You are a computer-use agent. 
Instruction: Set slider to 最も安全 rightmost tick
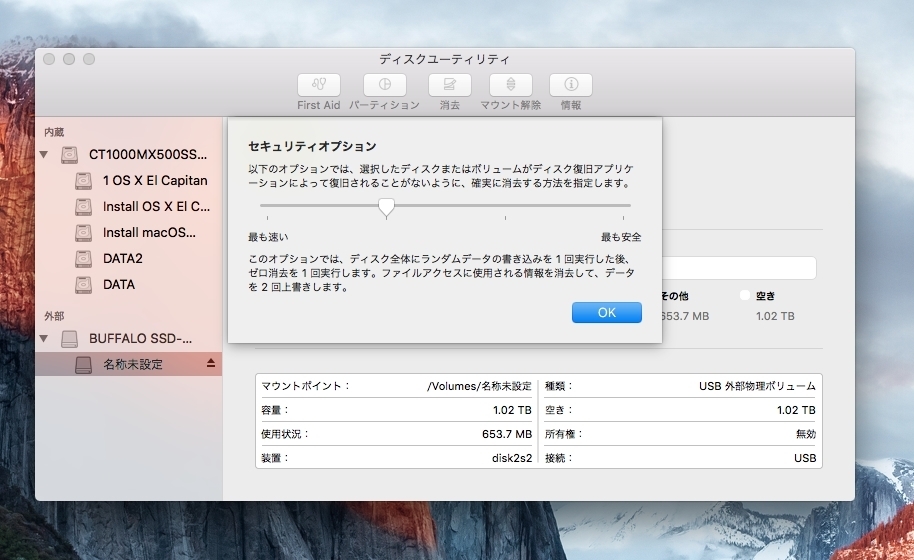[x=629, y=207]
